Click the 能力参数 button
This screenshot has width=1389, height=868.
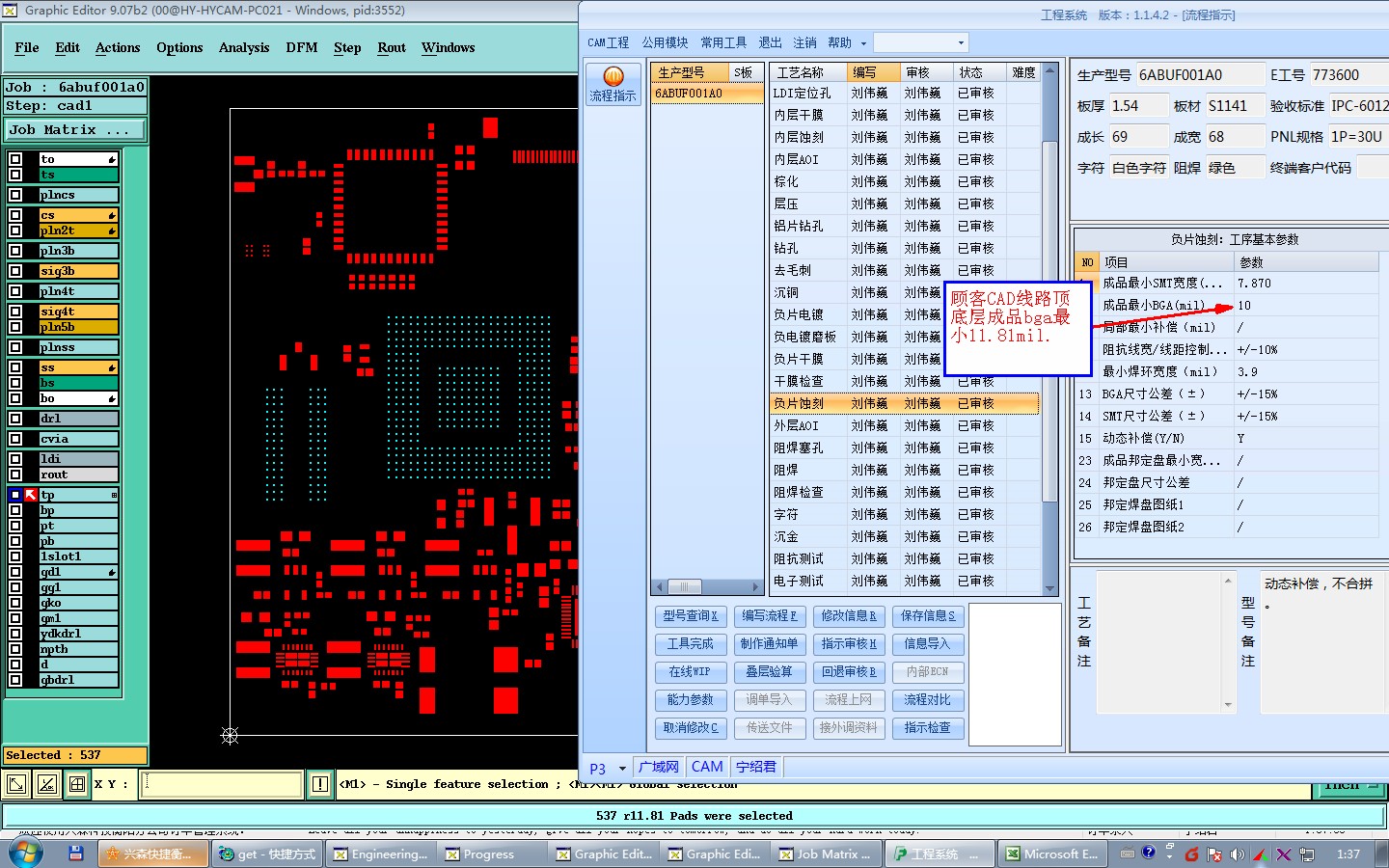click(x=691, y=699)
